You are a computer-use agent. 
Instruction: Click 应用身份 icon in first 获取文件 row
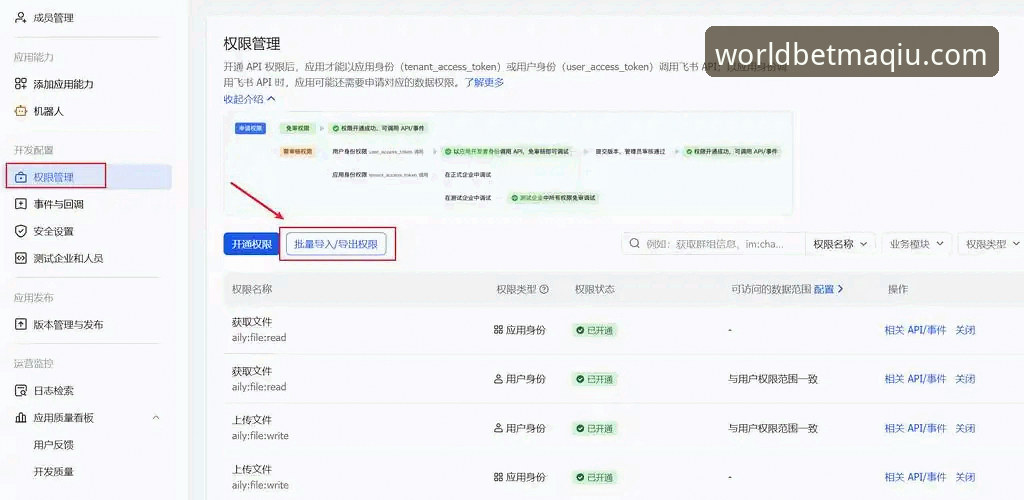tap(498, 330)
